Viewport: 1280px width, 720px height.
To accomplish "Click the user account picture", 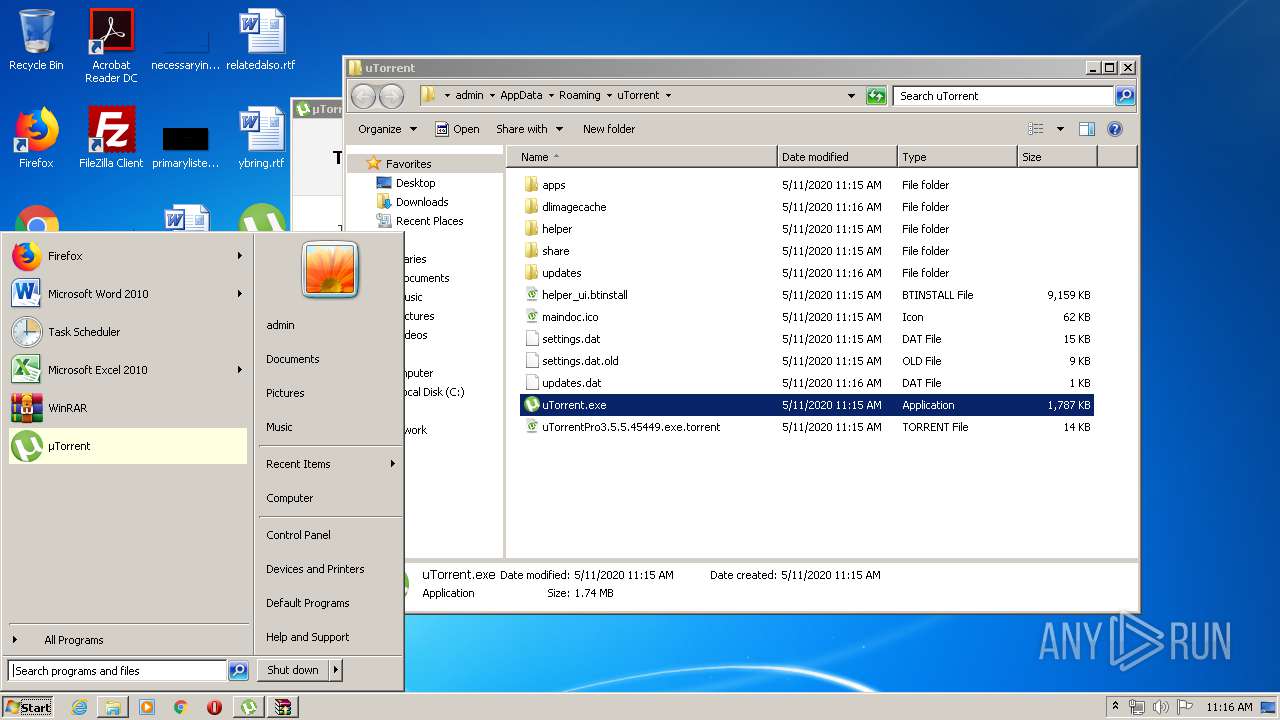I will click(x=330, y=270).
